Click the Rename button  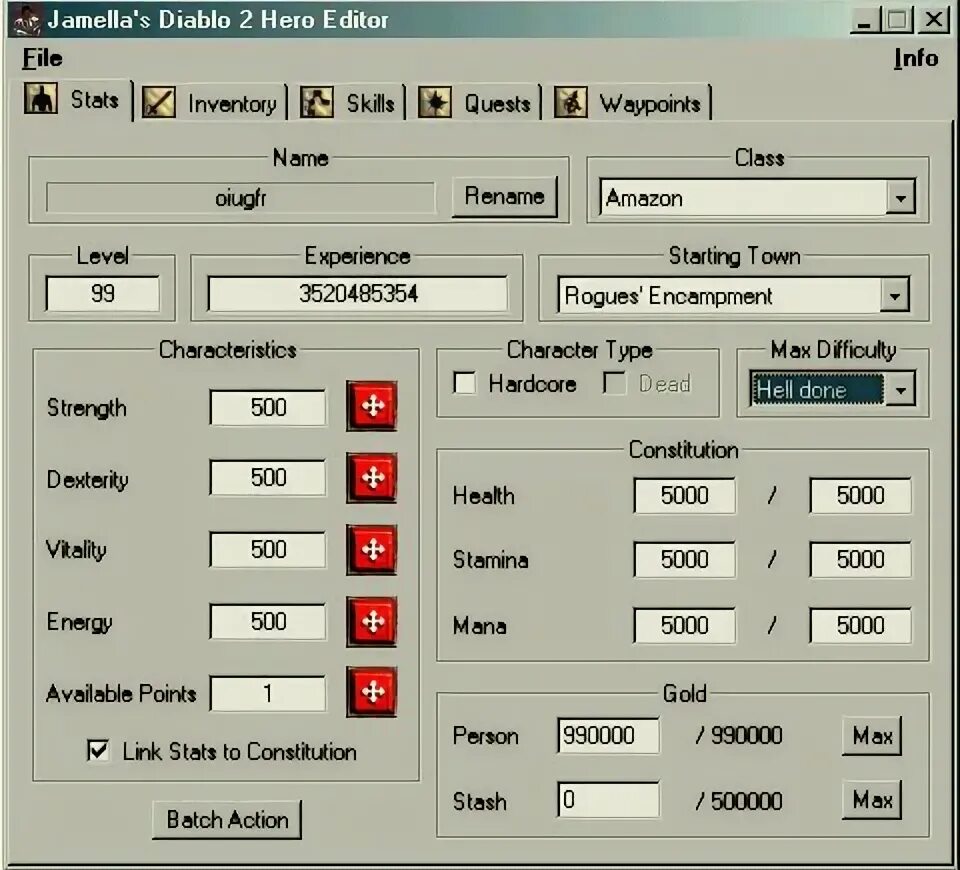coord(504,197)
